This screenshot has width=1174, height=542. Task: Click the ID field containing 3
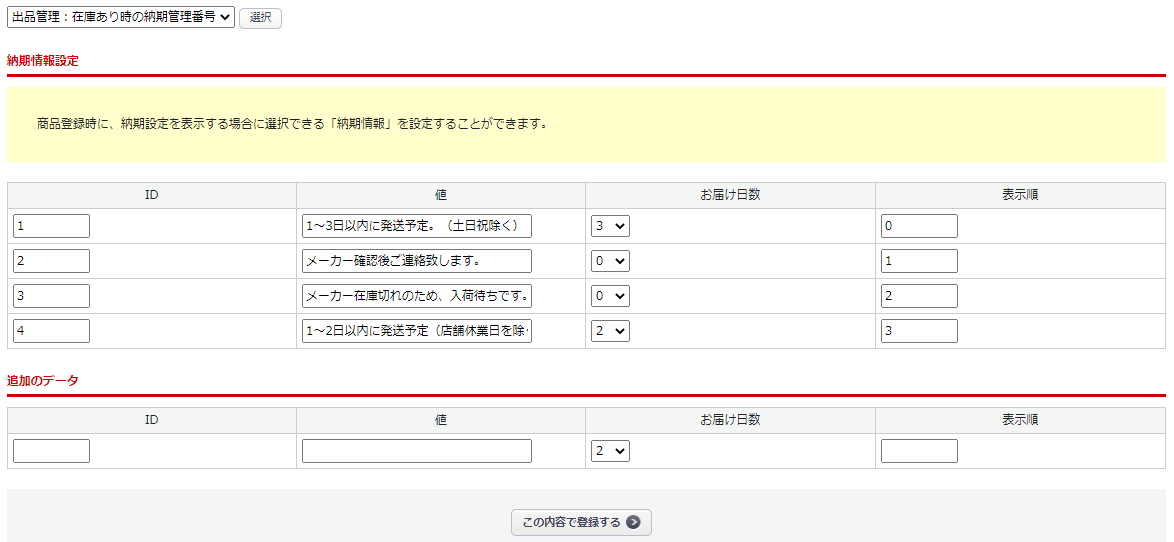(52, 296)
